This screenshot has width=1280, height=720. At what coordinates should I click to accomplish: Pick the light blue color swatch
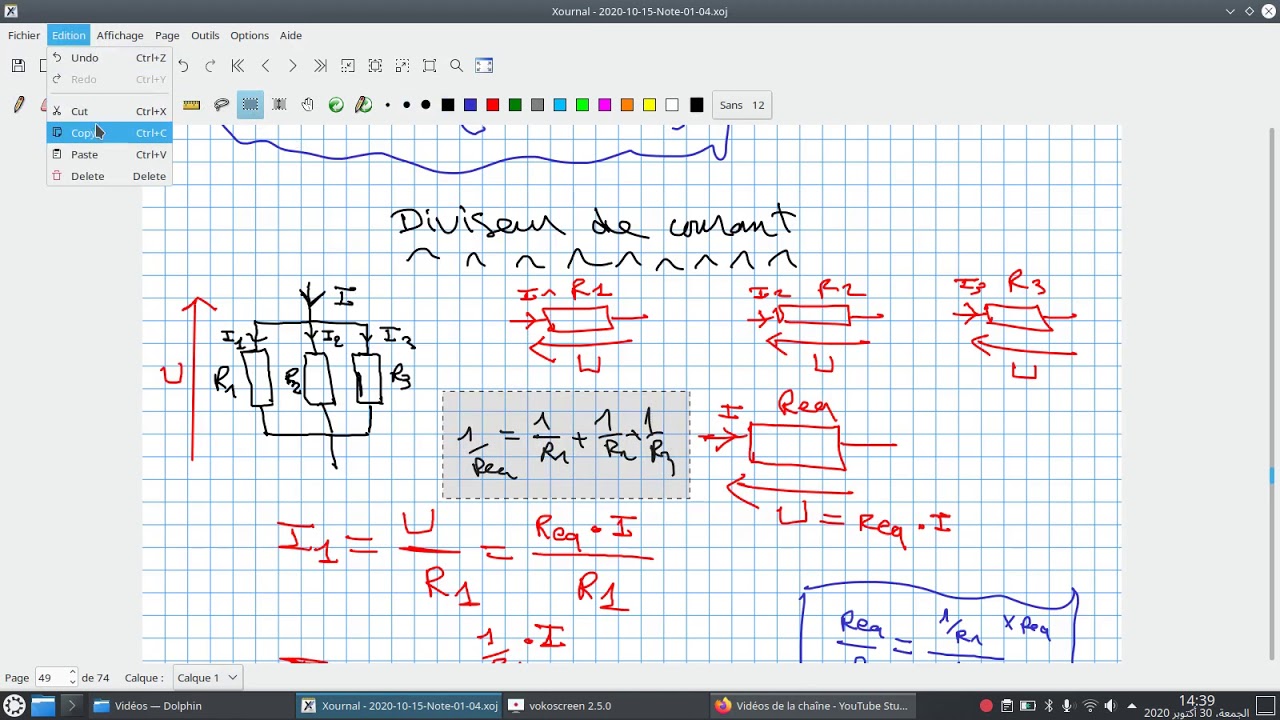click(560, 105)
